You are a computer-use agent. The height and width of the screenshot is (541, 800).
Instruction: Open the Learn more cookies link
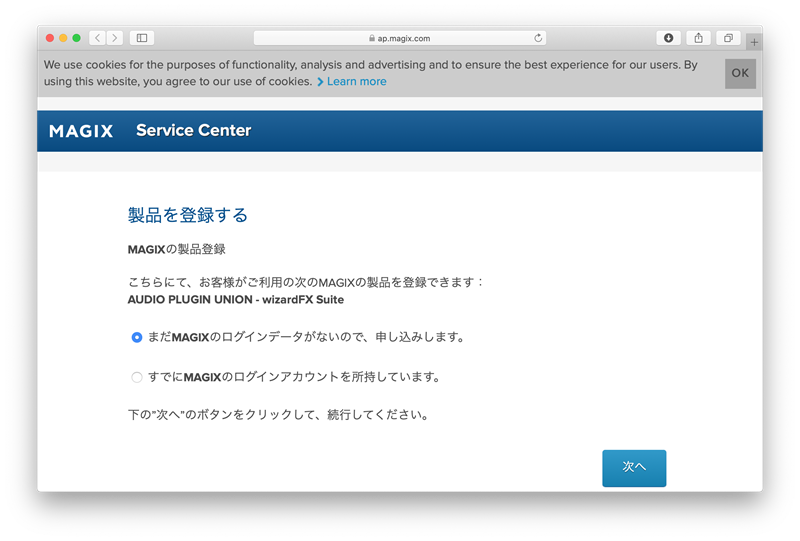[x=357, y=82]
